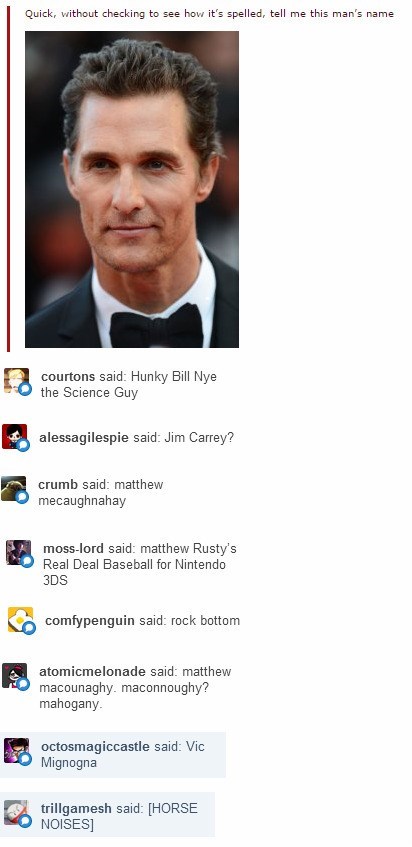
Task: Click comfypenguin's egg avatar icon
Action: click(x=21, y=620)
